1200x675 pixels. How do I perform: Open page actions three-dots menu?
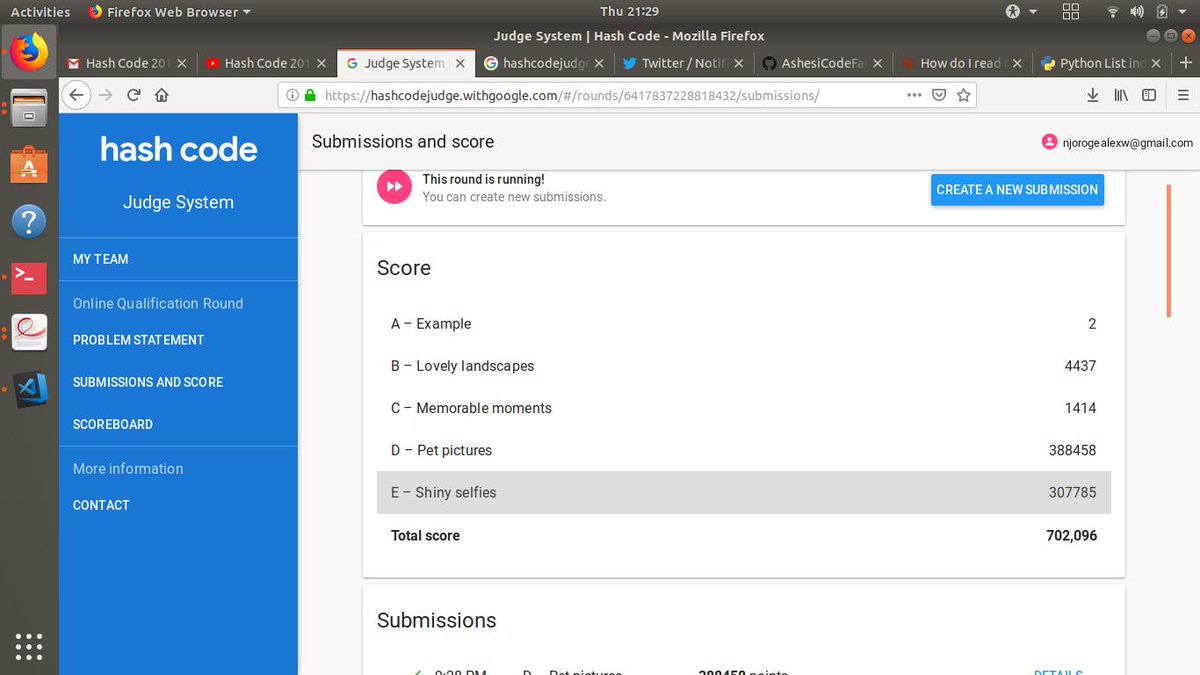tap(914, 96)
